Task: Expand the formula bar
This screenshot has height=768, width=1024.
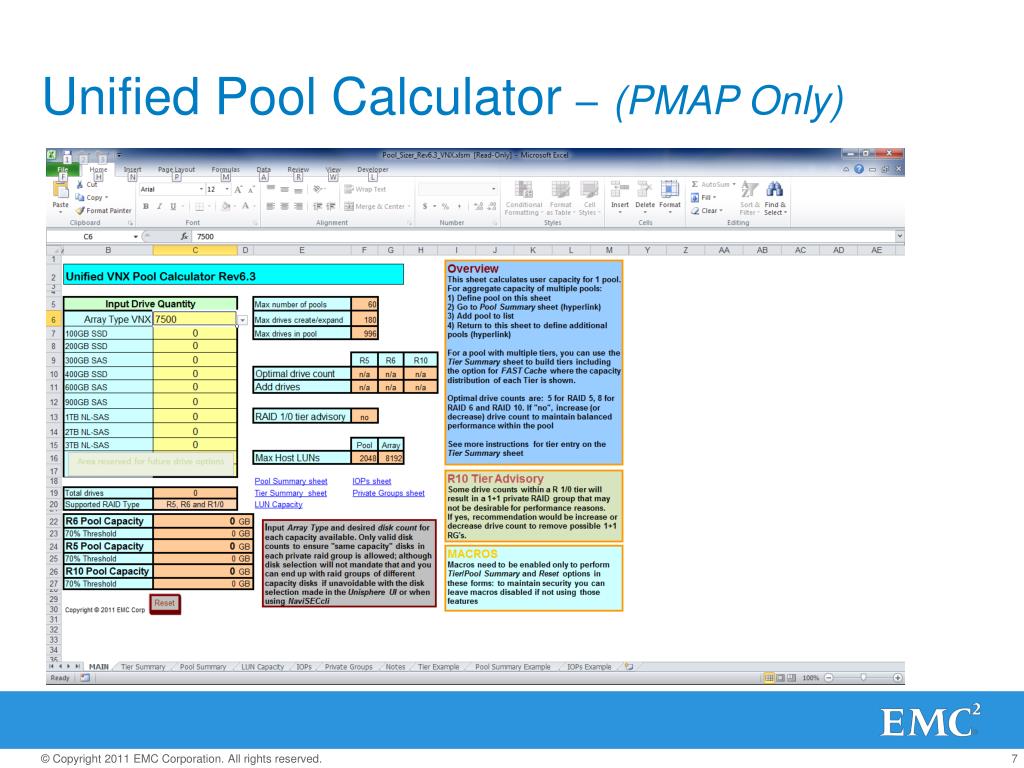Action: coord(899,236)
